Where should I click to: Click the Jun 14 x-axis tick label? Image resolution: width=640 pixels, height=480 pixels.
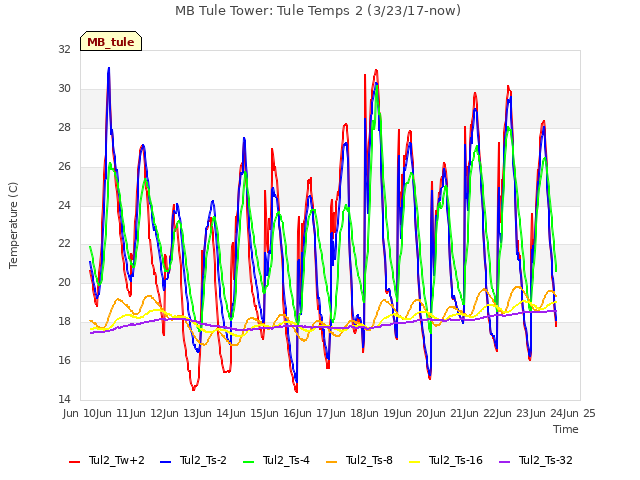click(x=213, y=413)
